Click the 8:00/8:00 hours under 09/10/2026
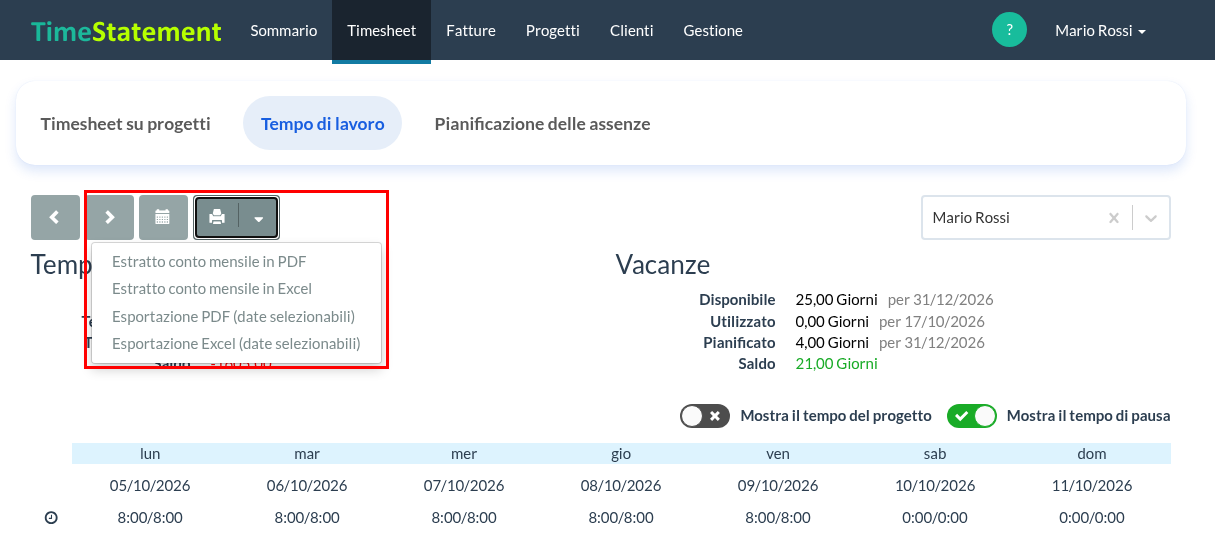The image size is (1215, 533). click(778, 518)
